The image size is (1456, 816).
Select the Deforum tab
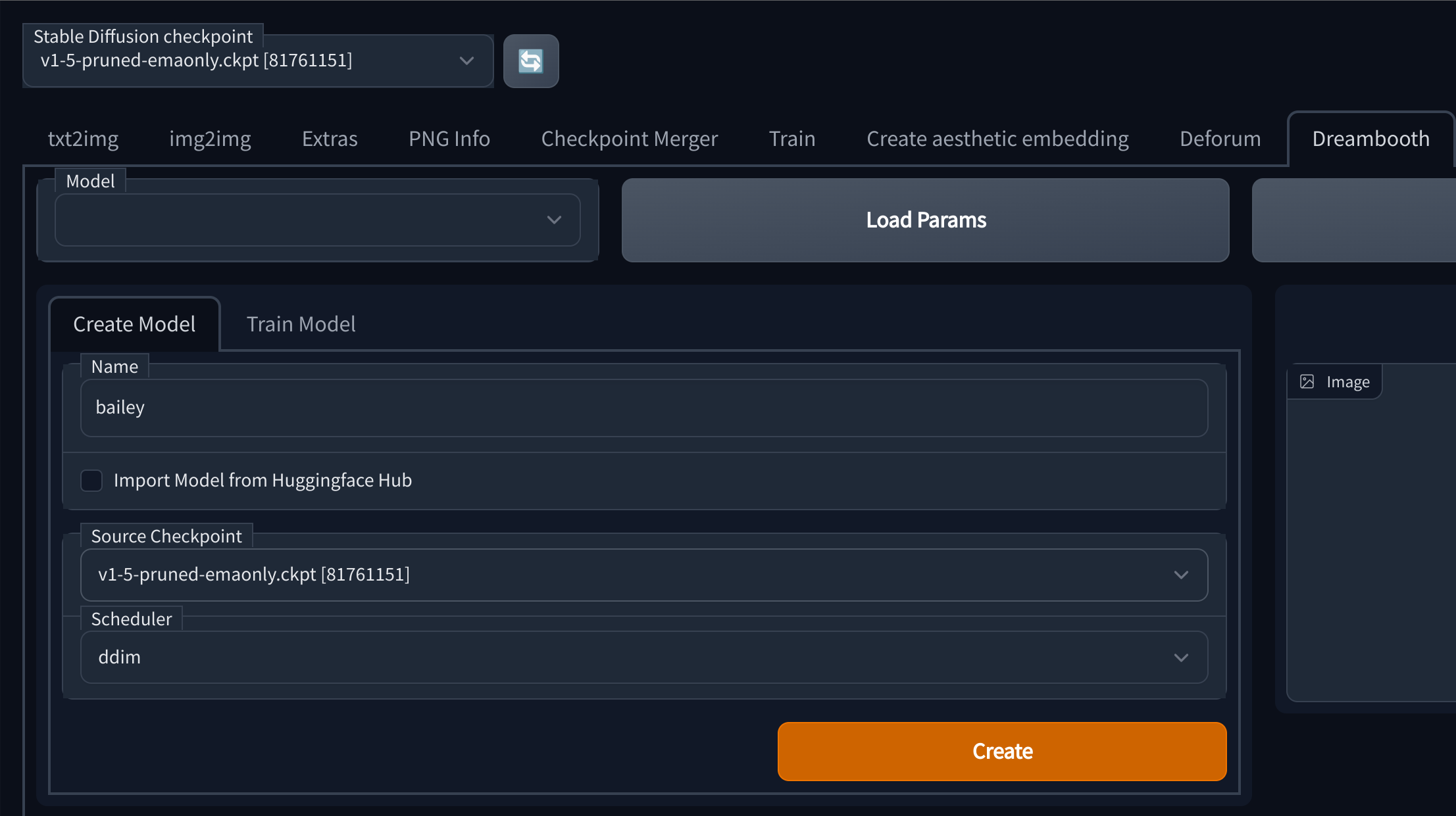1220,139
